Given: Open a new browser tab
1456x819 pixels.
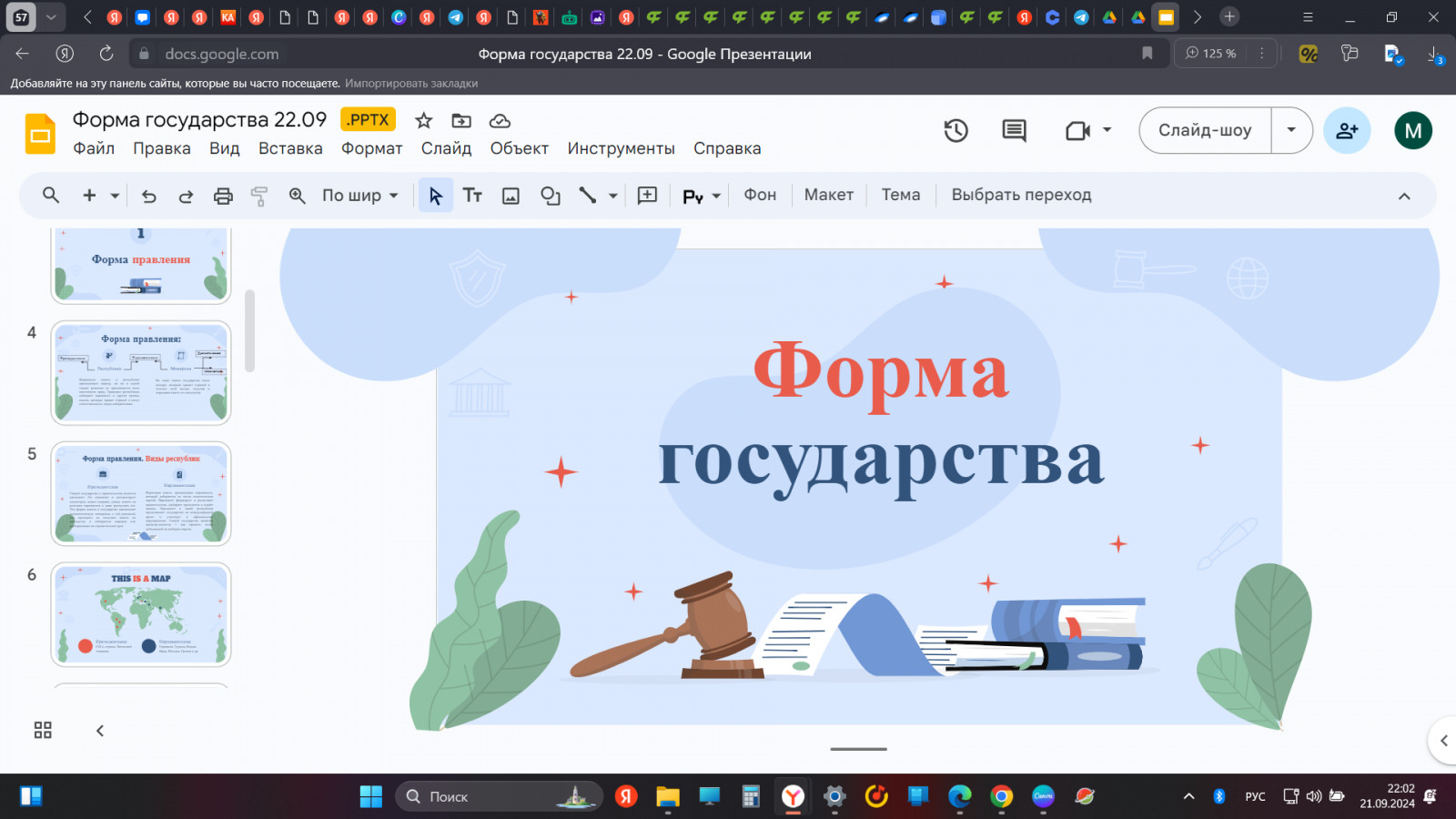Looking at the screenshot, I should pos(1229,16).
